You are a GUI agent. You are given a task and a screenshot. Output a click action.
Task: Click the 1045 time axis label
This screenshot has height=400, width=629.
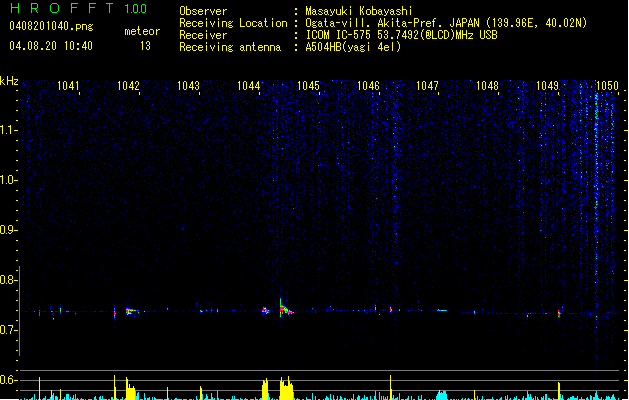[x=308, y=86]
